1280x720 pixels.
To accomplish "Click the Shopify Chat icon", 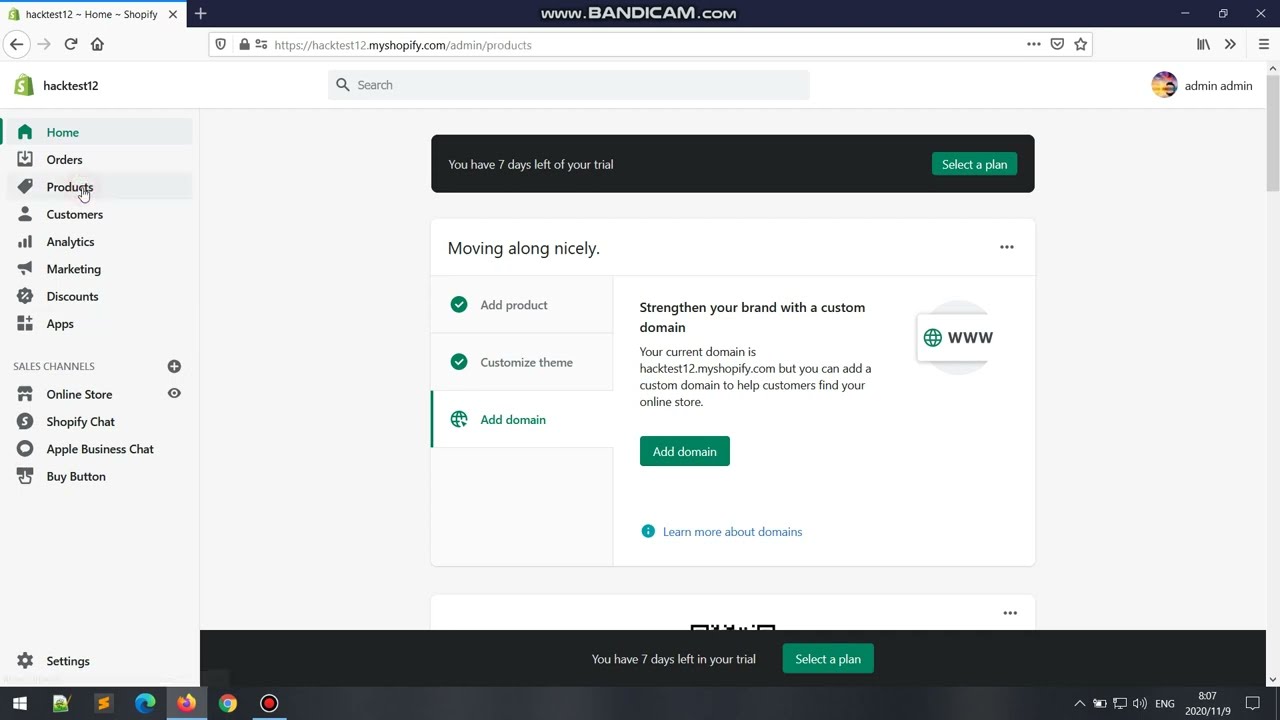I will pyautogui.click(x=25, y=421).
